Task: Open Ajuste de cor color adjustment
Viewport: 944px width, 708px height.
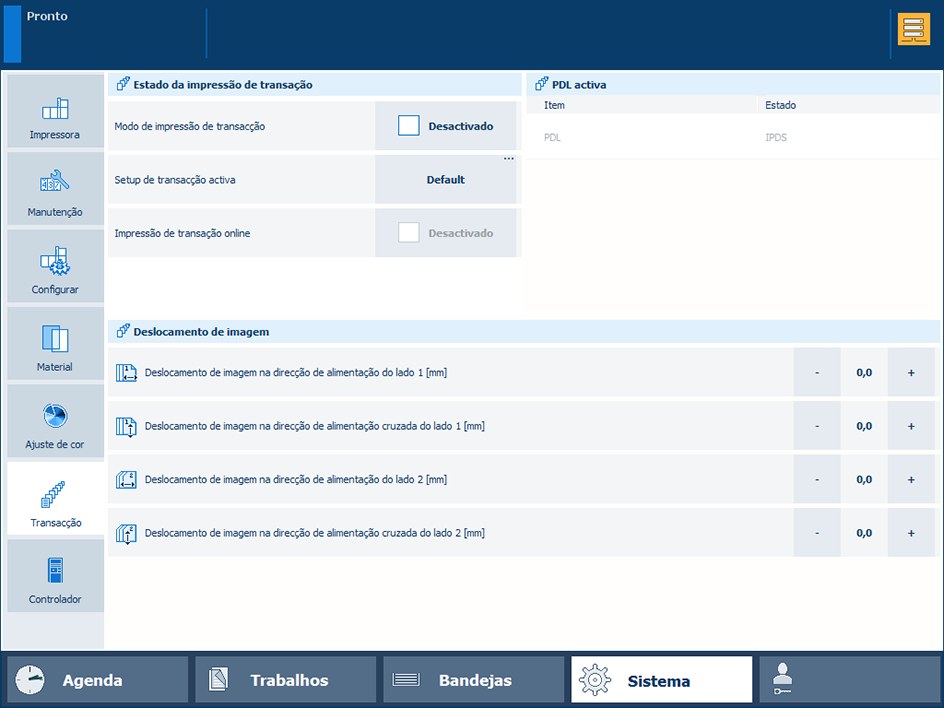Action: pyautogui.click(x=55, y=422)
